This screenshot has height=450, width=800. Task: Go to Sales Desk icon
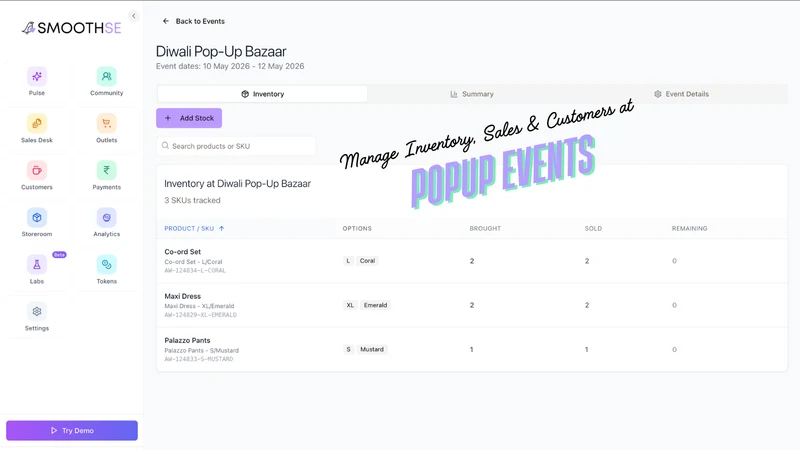[x=37, y=123]
